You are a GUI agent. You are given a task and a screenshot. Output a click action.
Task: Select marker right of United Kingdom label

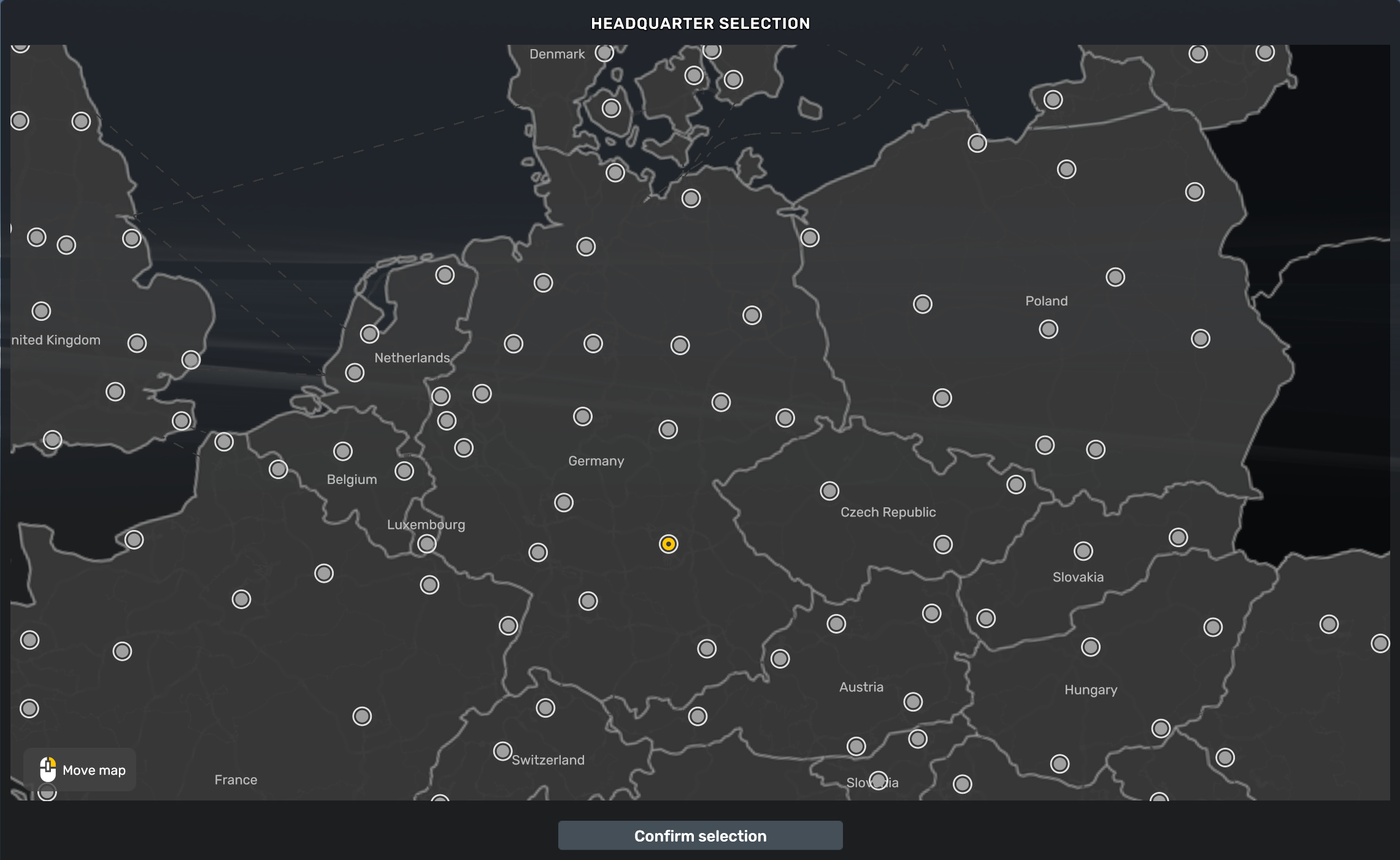click(137, 343)
